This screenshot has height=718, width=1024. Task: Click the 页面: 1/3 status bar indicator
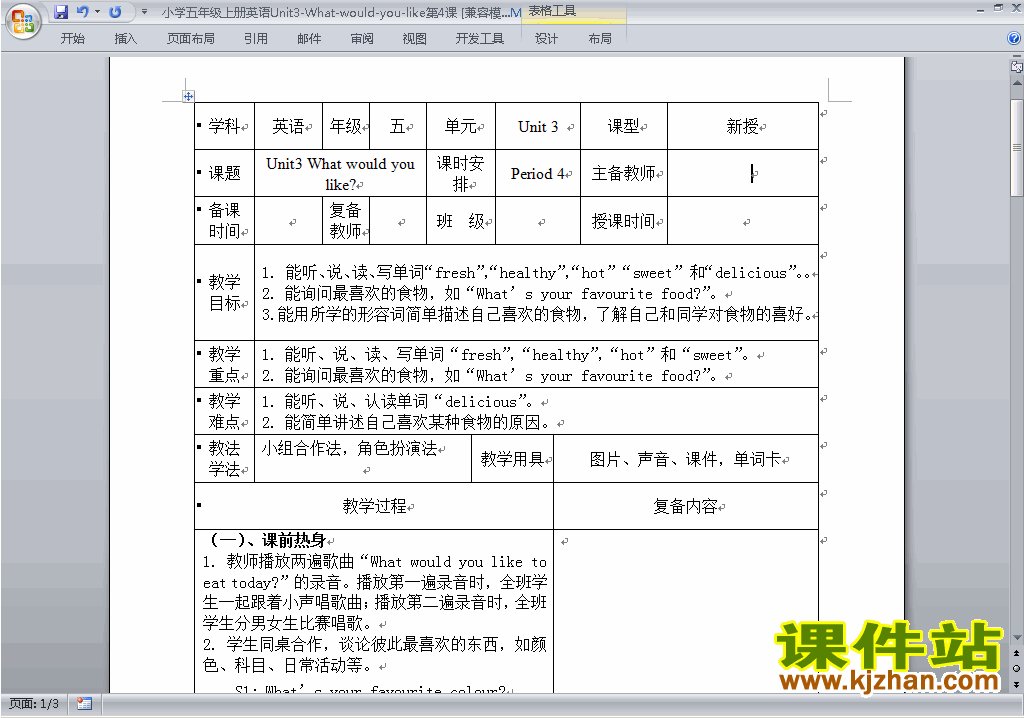[x=33, y=704]
